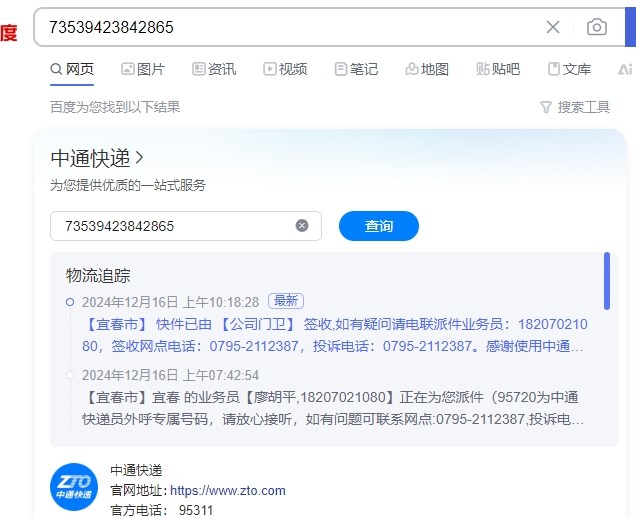
Task: Switch to the 视频 tab
Action: (x=285, y=69)
